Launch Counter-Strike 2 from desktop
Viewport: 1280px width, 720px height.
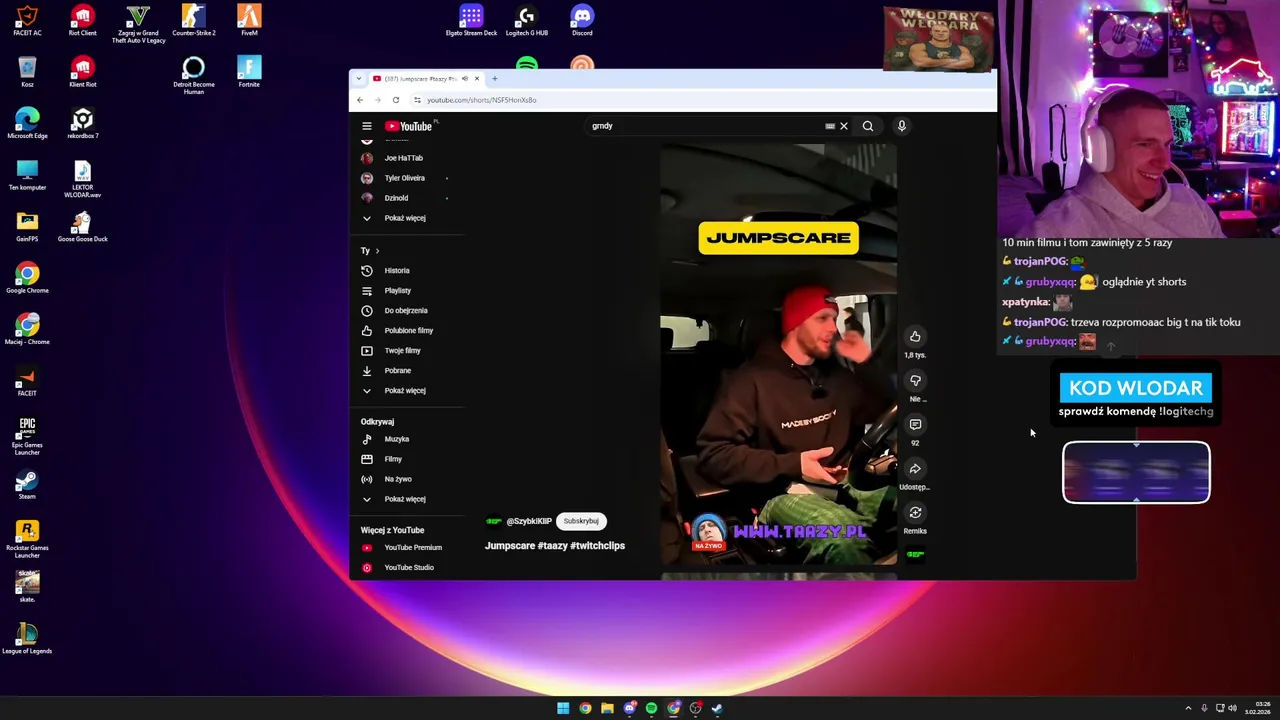point(194,21)
